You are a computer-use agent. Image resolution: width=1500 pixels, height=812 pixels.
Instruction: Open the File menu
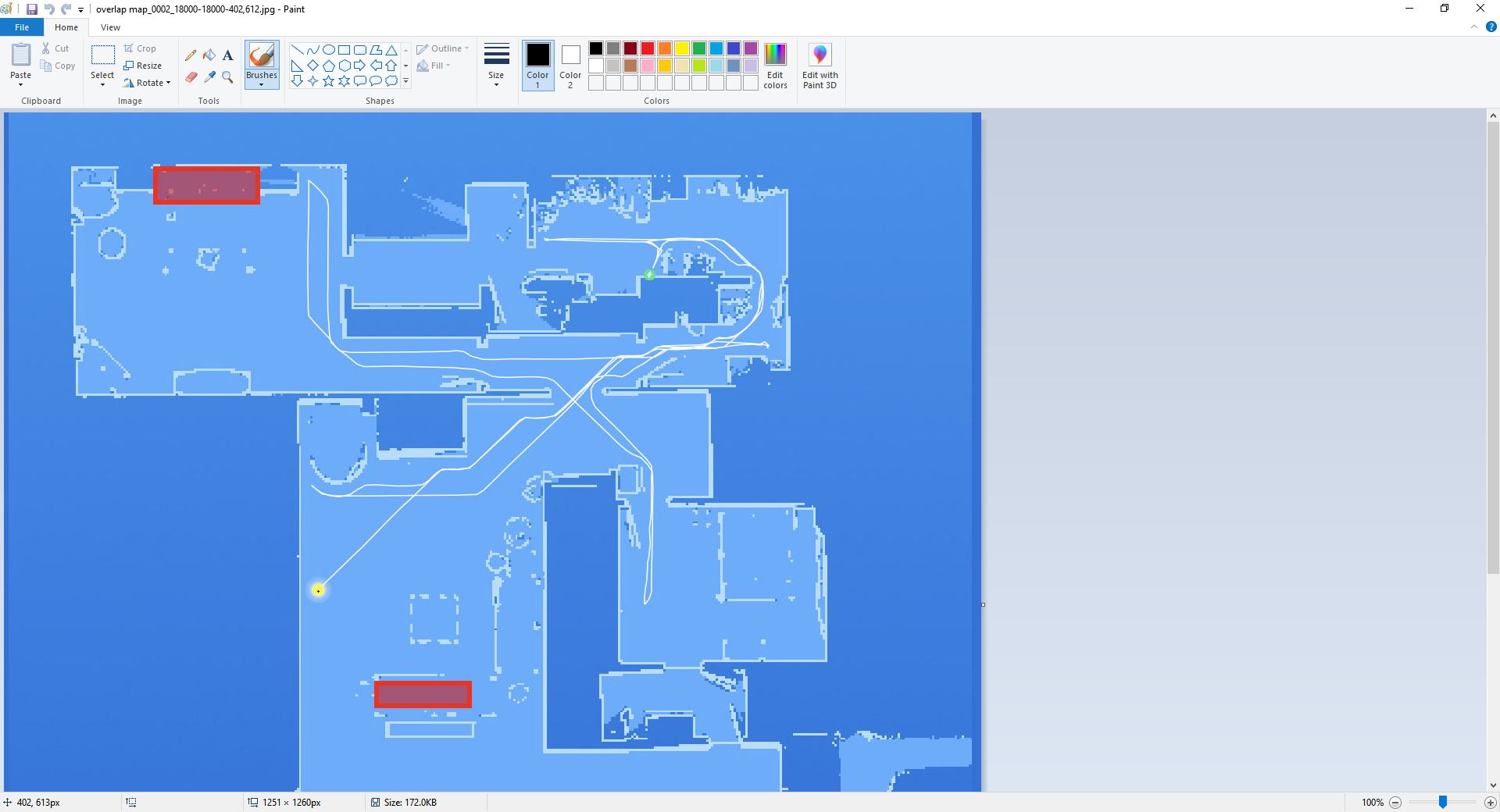click(x=22, y=27)
